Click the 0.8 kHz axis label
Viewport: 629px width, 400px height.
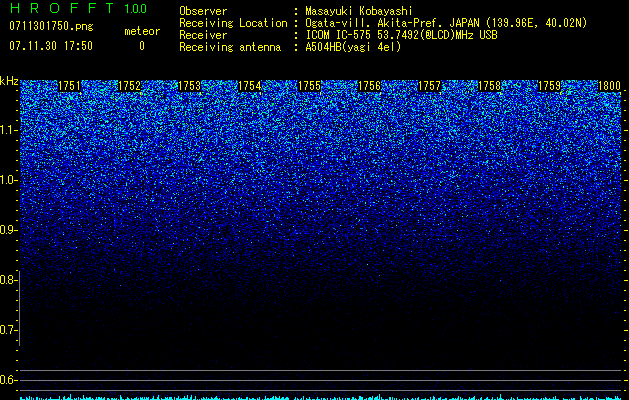pos(7,280)
